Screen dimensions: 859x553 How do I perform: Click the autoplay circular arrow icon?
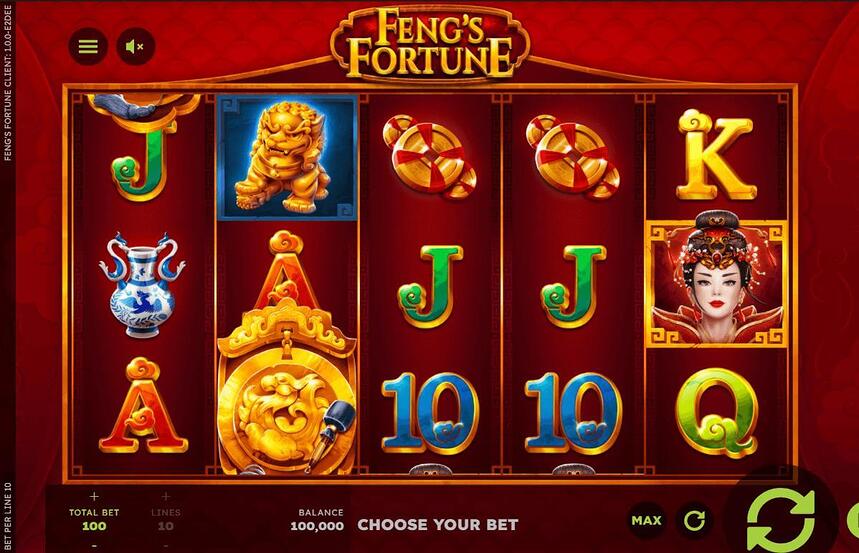point(694,520)
